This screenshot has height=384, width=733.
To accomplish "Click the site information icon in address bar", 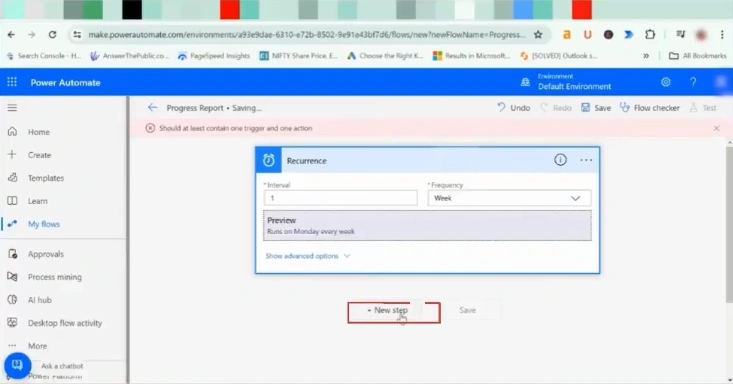I will (x=77, y=35).
